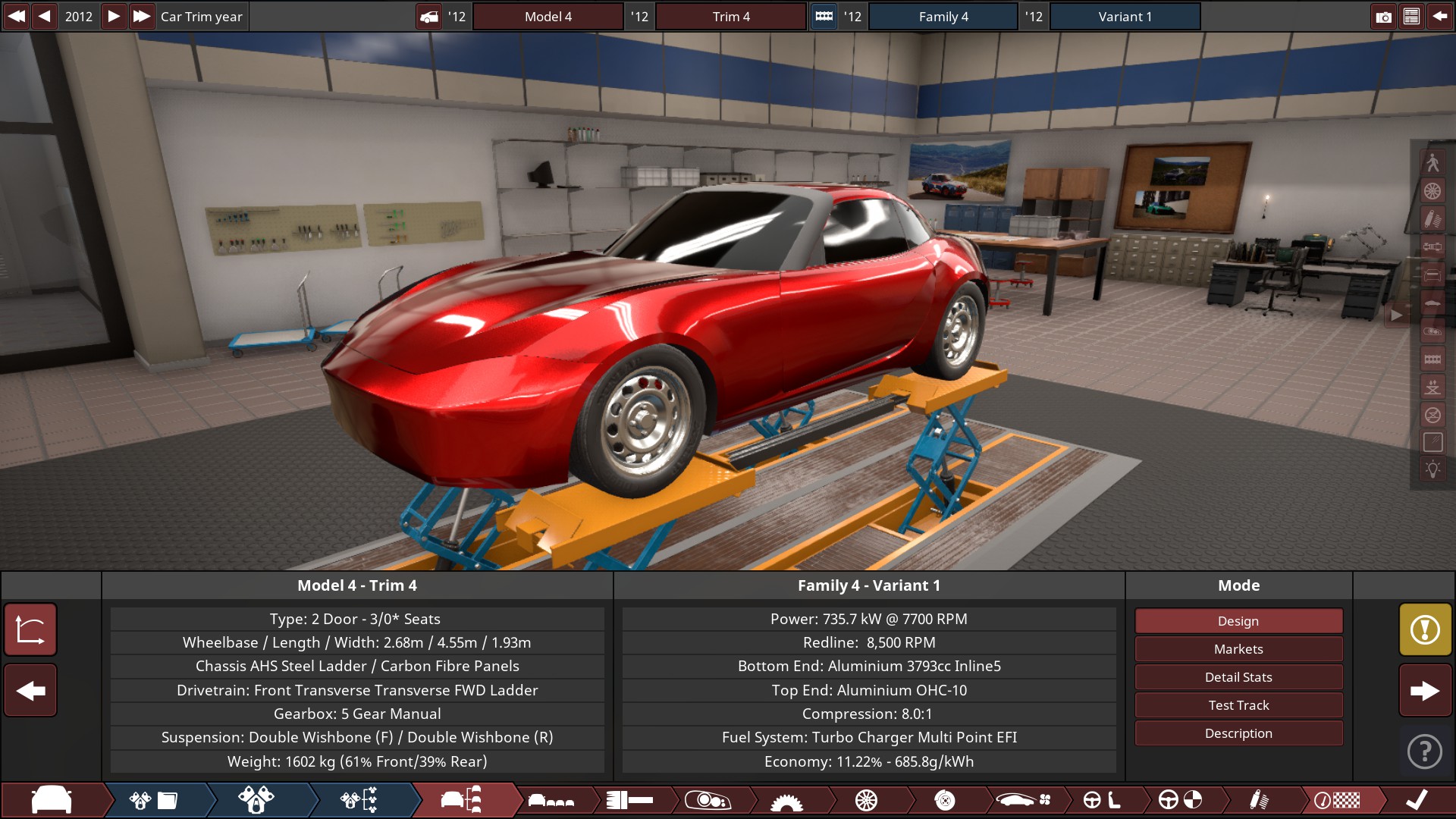The height and width of the screenshot is (819, 1456).
Task: Click the 'Power: 735.7 kW @ 7700 RPM' row
Action: (x=869, y=619)
